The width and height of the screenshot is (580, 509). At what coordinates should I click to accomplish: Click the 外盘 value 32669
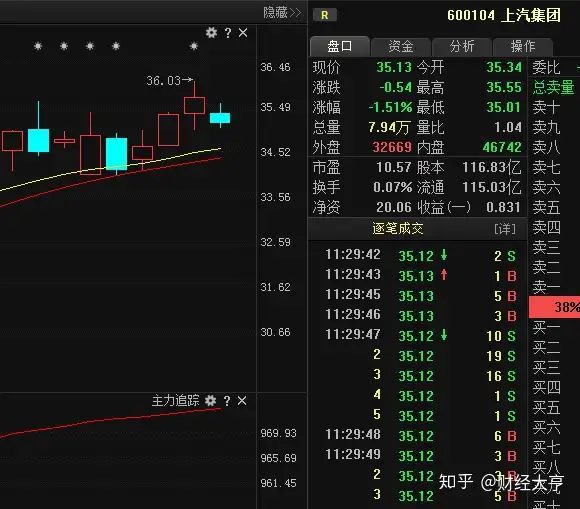pyautogui.click(x=392, y=147)
